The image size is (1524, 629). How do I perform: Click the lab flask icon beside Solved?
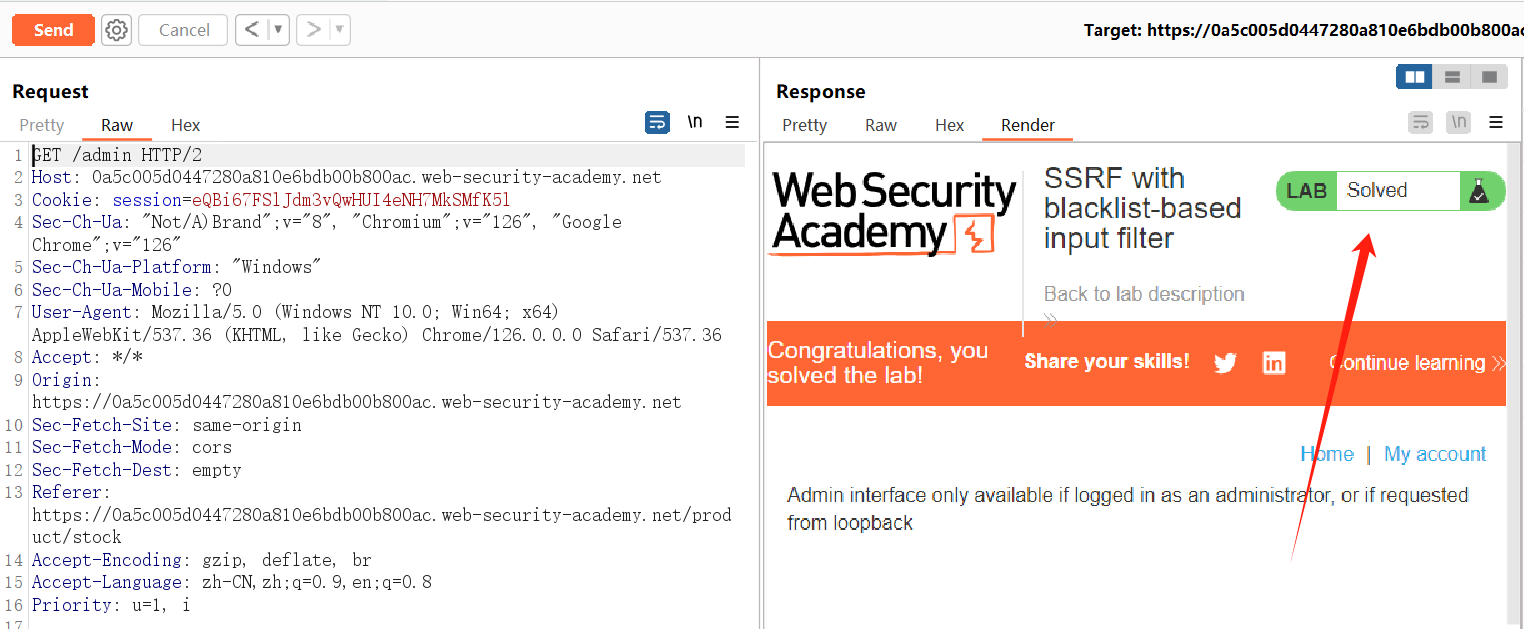coord(1479,191)
